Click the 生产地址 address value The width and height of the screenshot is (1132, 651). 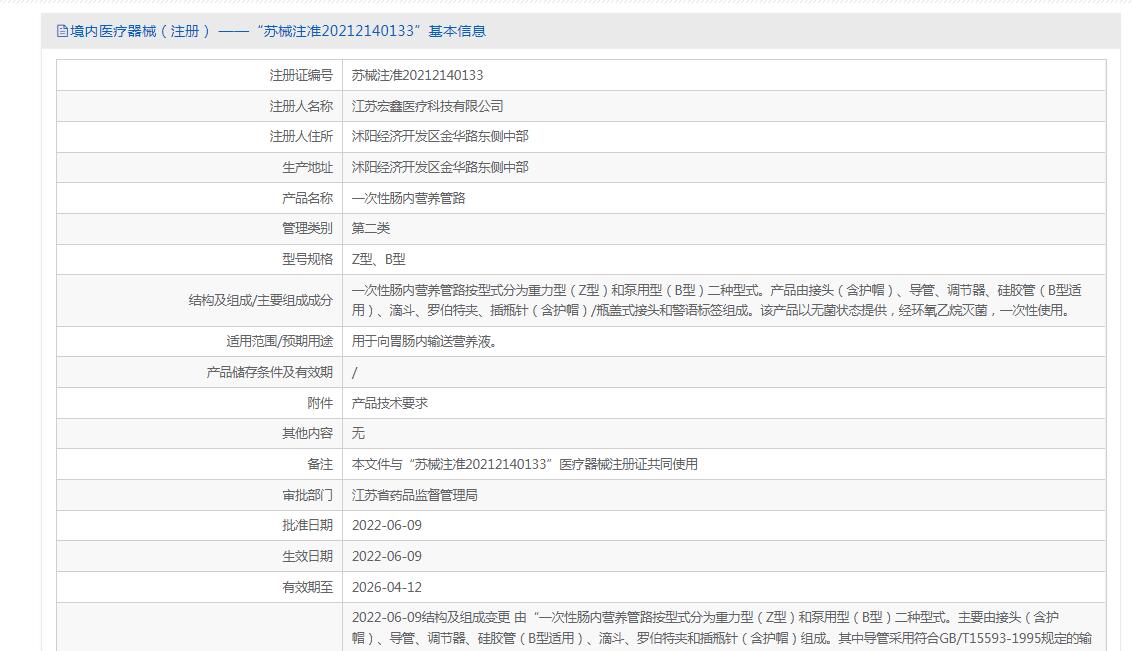click(440, 167)
